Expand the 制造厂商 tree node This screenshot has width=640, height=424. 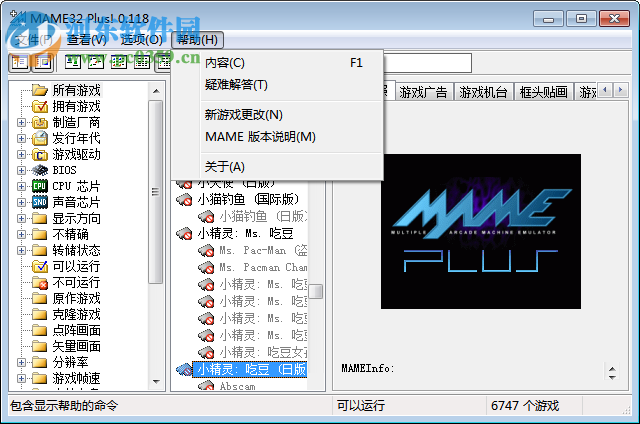(21, 122)
